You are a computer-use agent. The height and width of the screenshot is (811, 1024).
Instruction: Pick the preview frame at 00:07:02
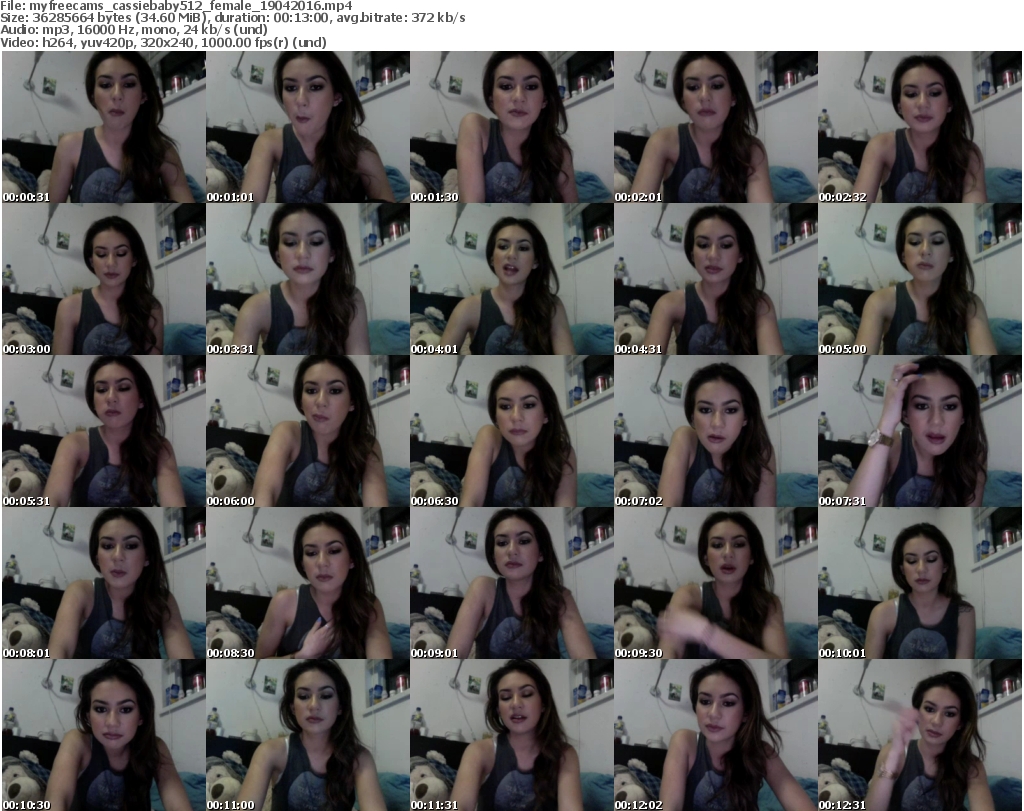(715, 432)
